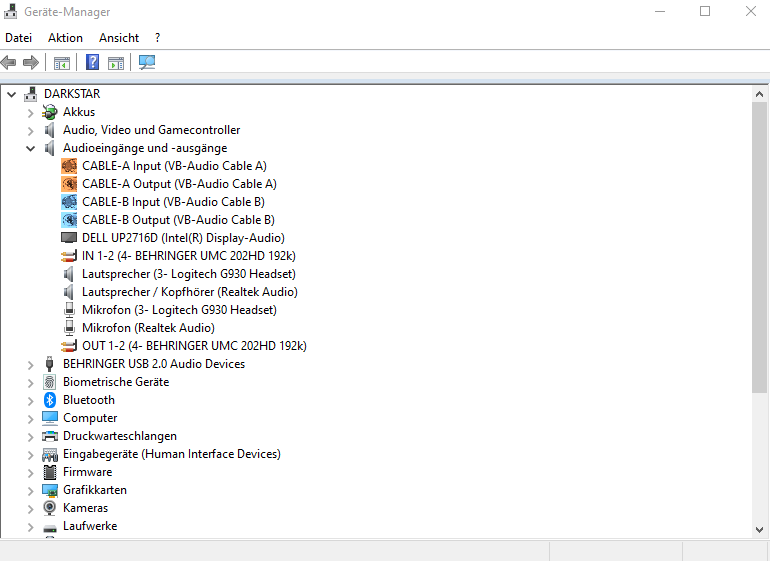770x561 pixels.
Task: Click the scrollbar up arrow
Action: 759,94
